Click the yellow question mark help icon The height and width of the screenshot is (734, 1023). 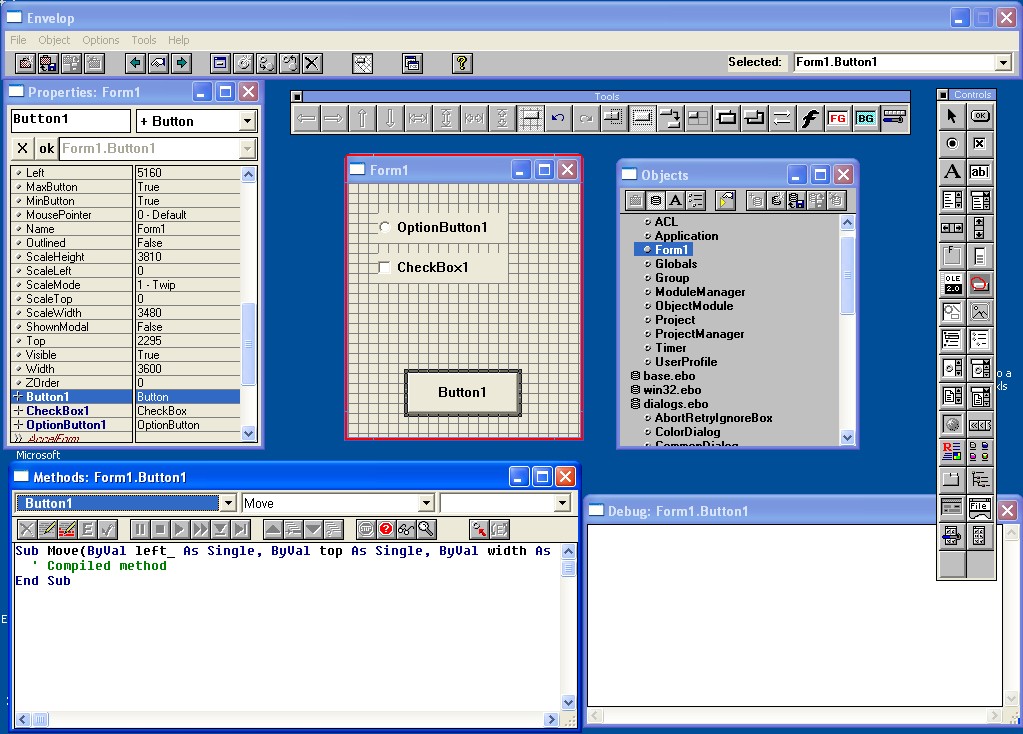(462, 63)
